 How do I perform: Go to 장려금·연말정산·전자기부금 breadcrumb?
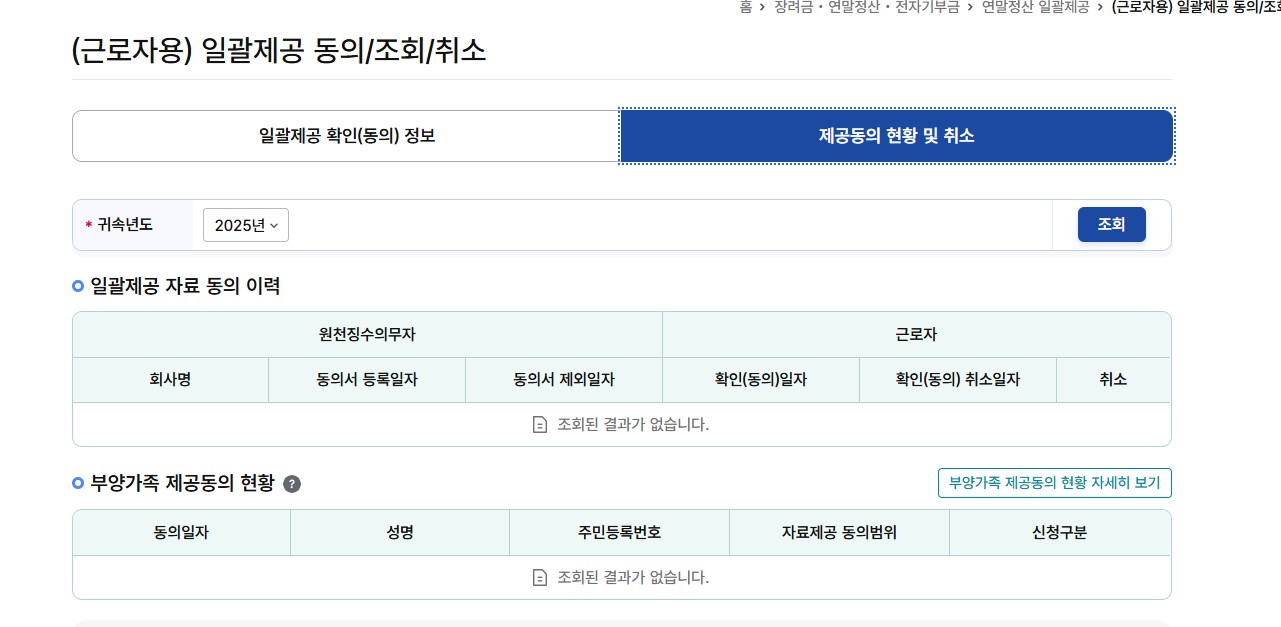(x=866, y=7)
